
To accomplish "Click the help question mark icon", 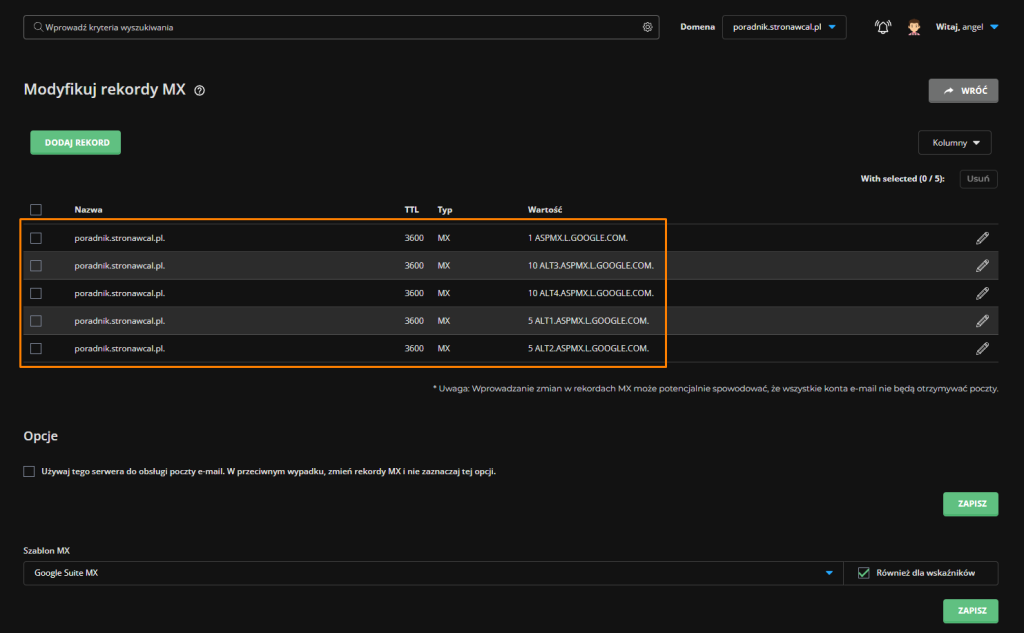I will (x=200, y=90).
